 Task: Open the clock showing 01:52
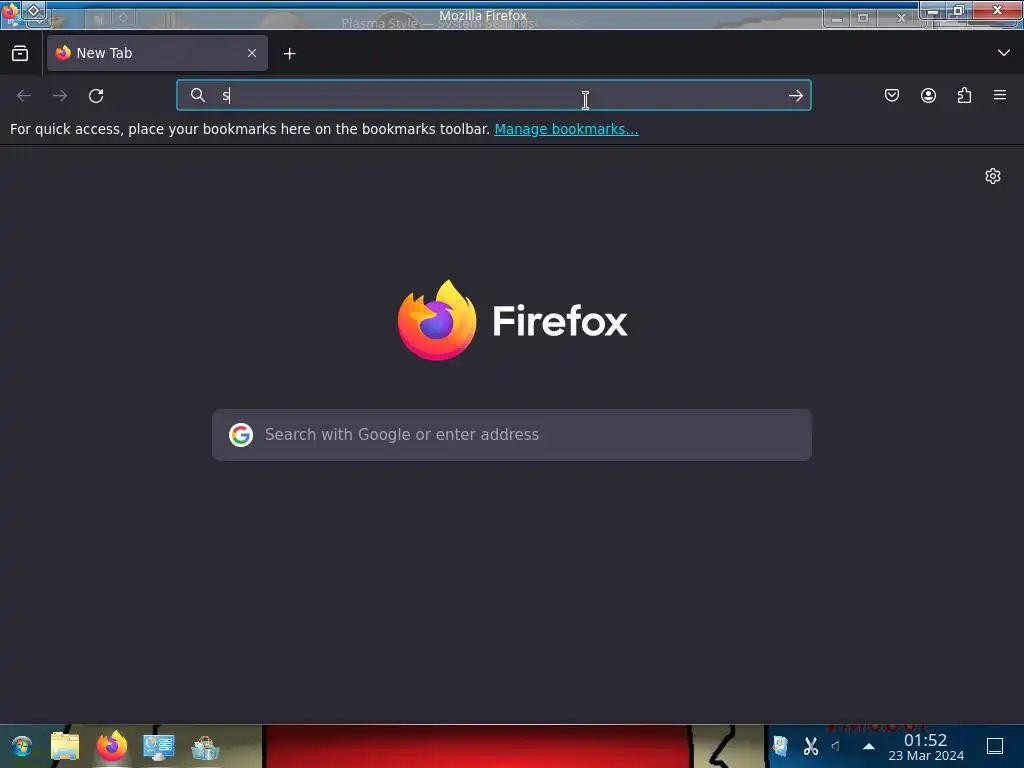925,747
